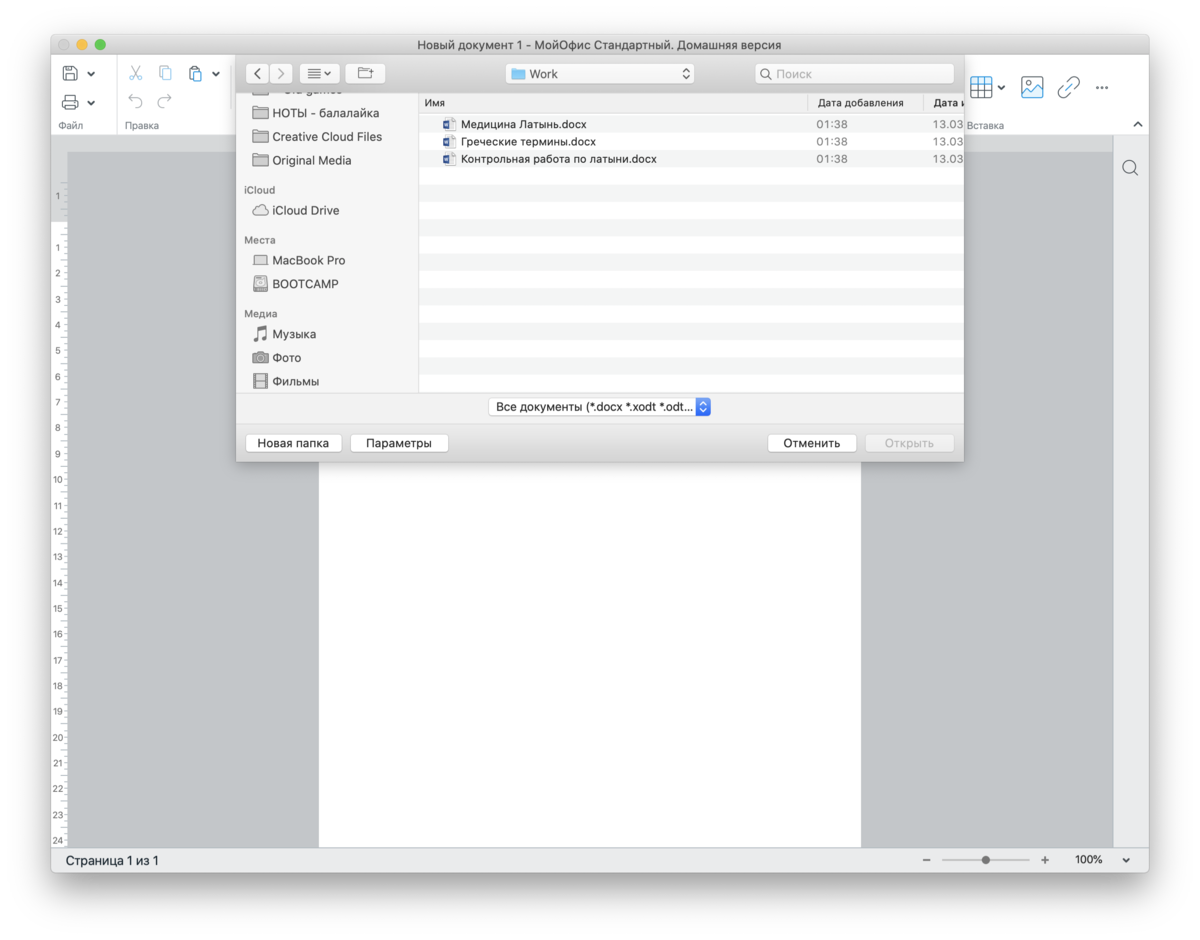Open the search magnifier in right sidebar
The image size is (1200, 940).
(x=1130, y=168)
